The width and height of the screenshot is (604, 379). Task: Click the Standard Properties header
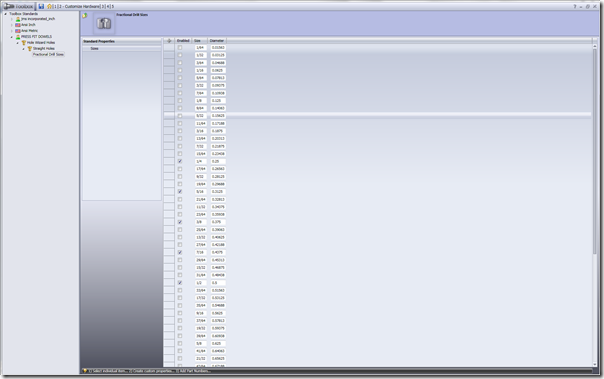coord(122,41)
